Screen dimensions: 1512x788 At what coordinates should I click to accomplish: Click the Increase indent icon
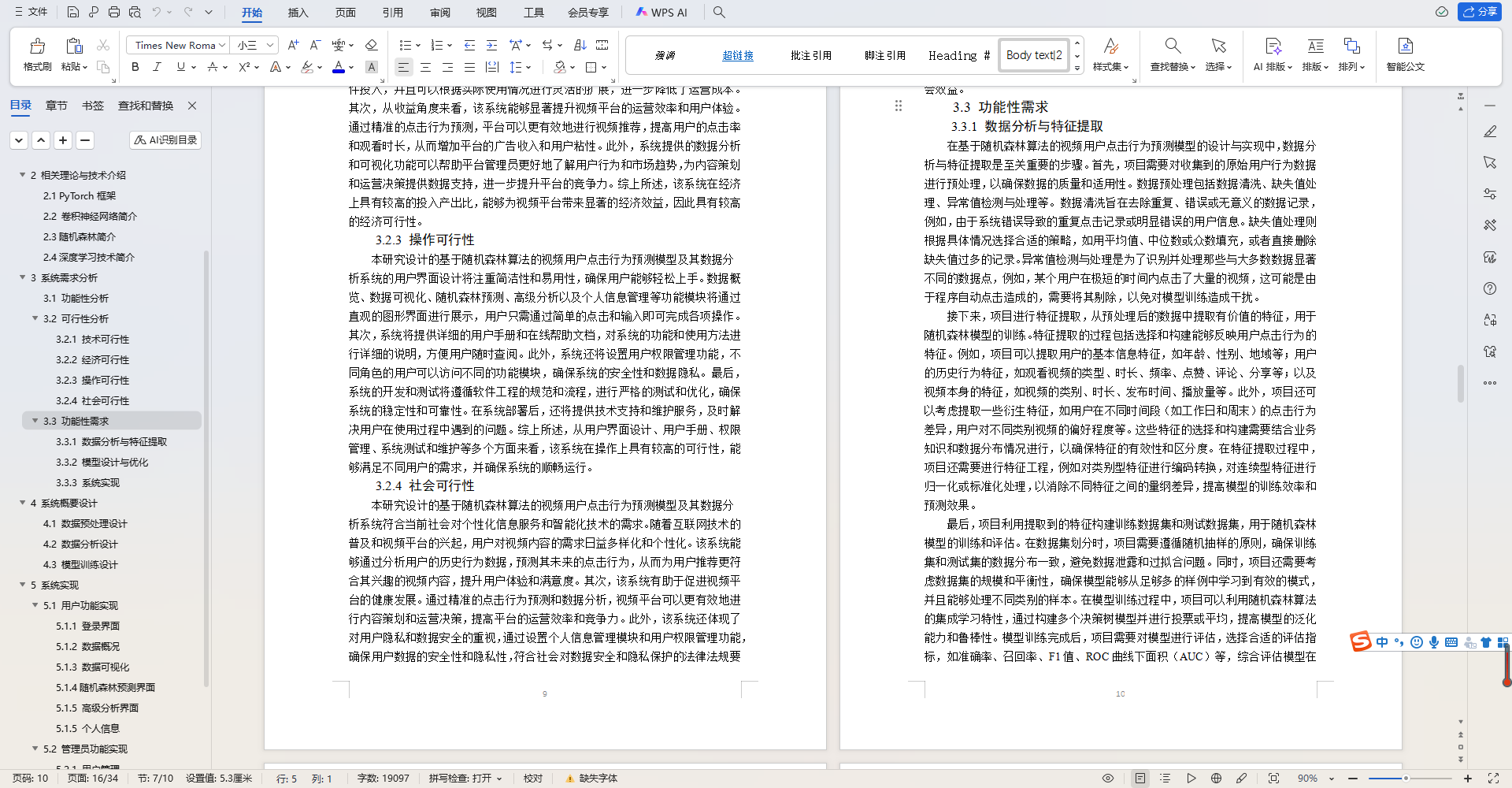491,45
